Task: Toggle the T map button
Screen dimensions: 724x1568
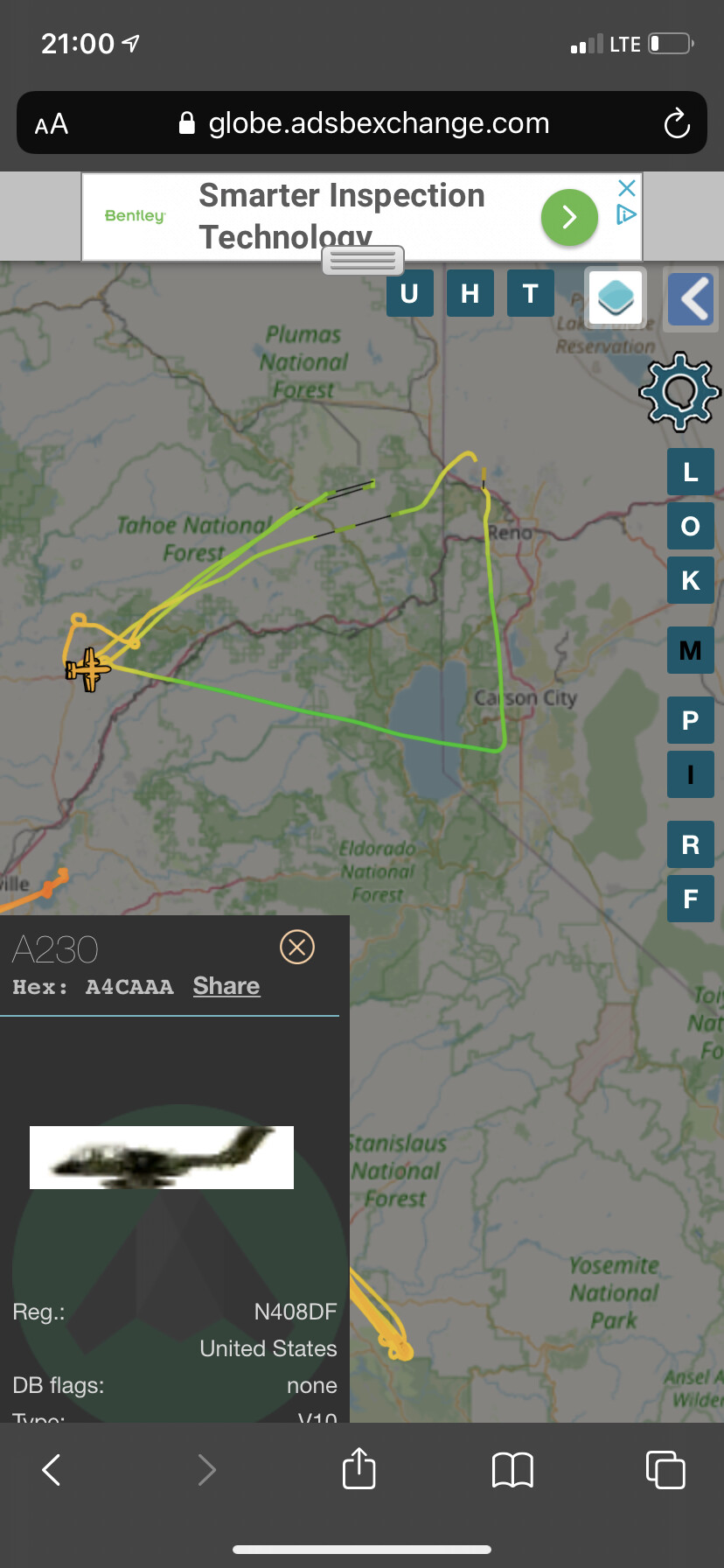Action: pos(531,293)
